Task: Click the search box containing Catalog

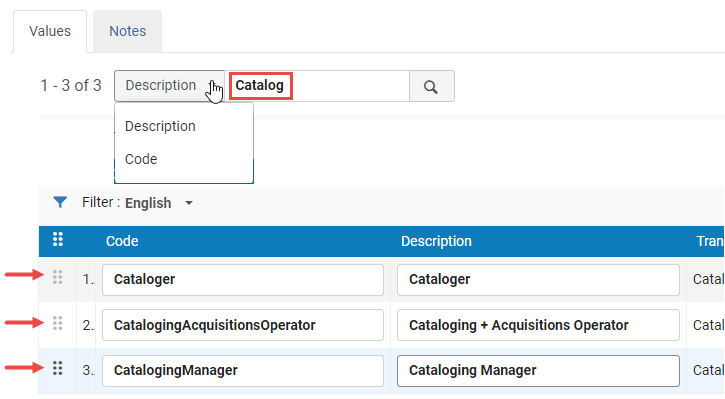Action: coord(317,86)
